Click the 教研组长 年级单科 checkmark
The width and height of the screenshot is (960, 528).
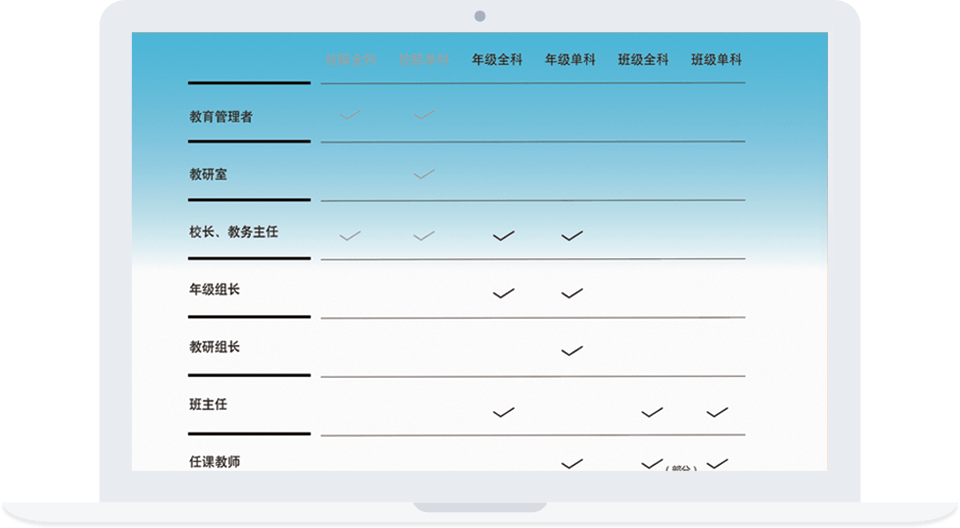tap(572, 351)
